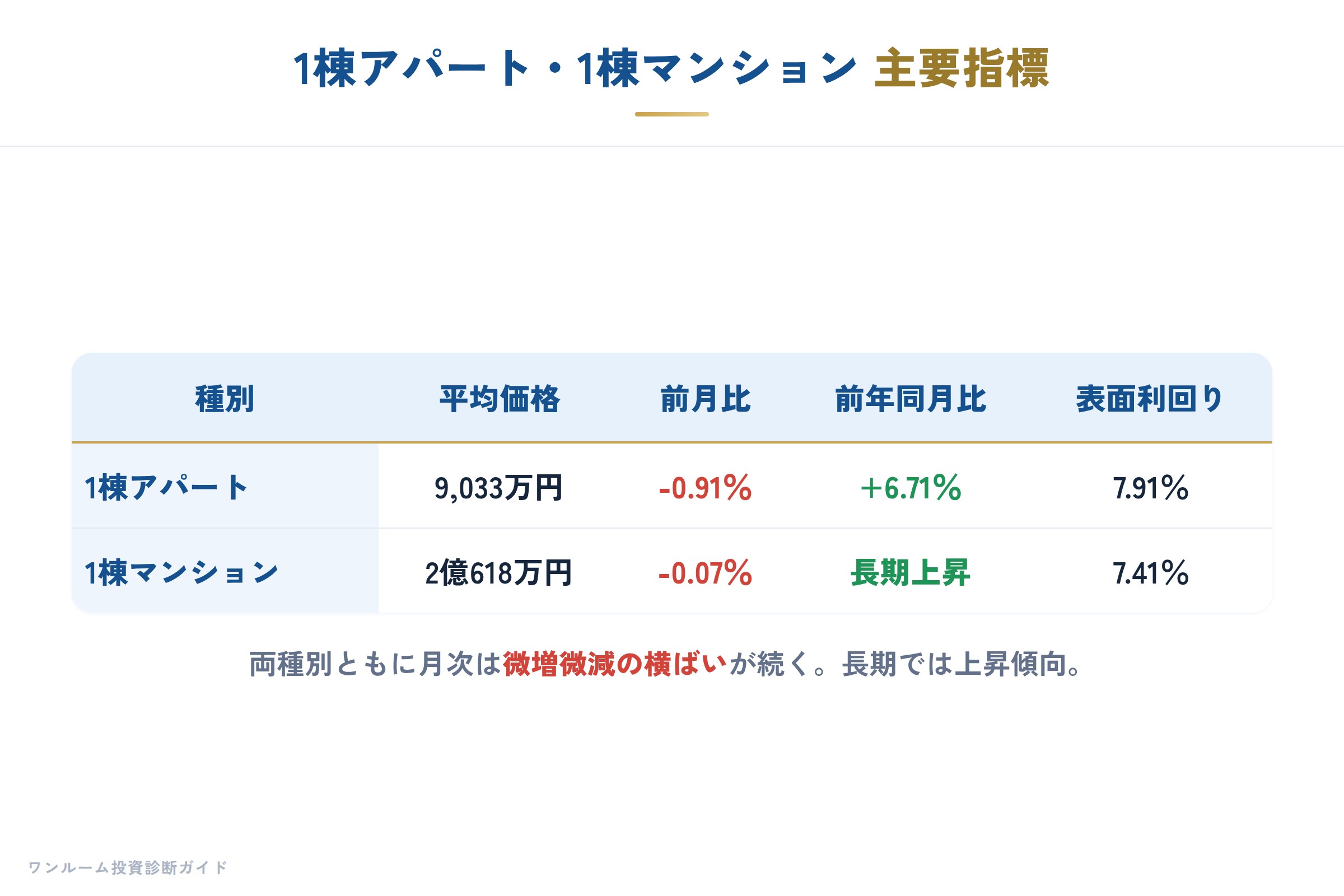This screenshot has width=1344, height=896.
Task: Click the 7.41% yield value
Action: [x=1150, y=572]
